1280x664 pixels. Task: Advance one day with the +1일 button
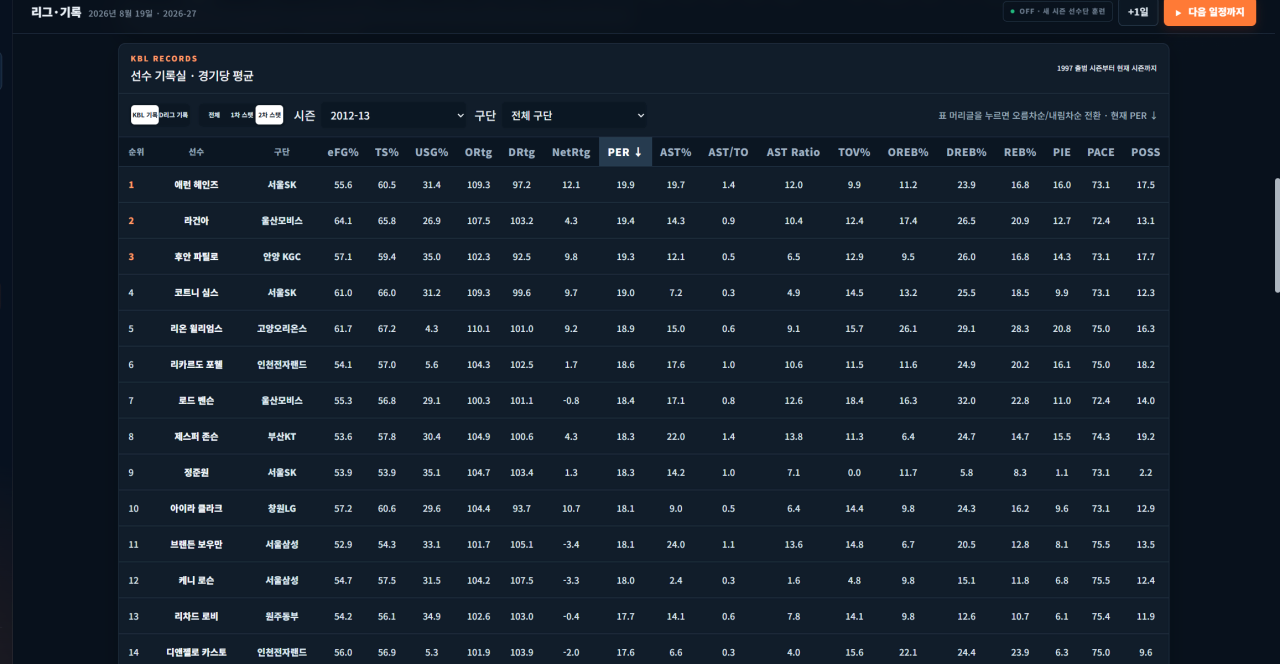1138,12
